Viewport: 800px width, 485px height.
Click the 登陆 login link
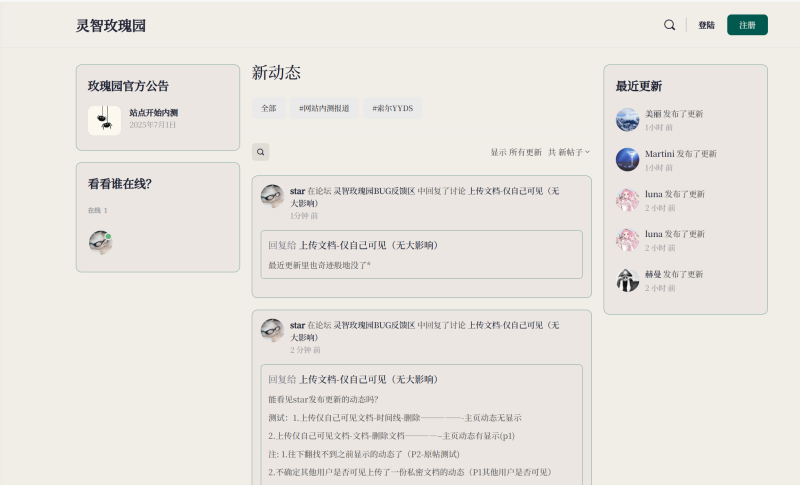tap(706, 25)
